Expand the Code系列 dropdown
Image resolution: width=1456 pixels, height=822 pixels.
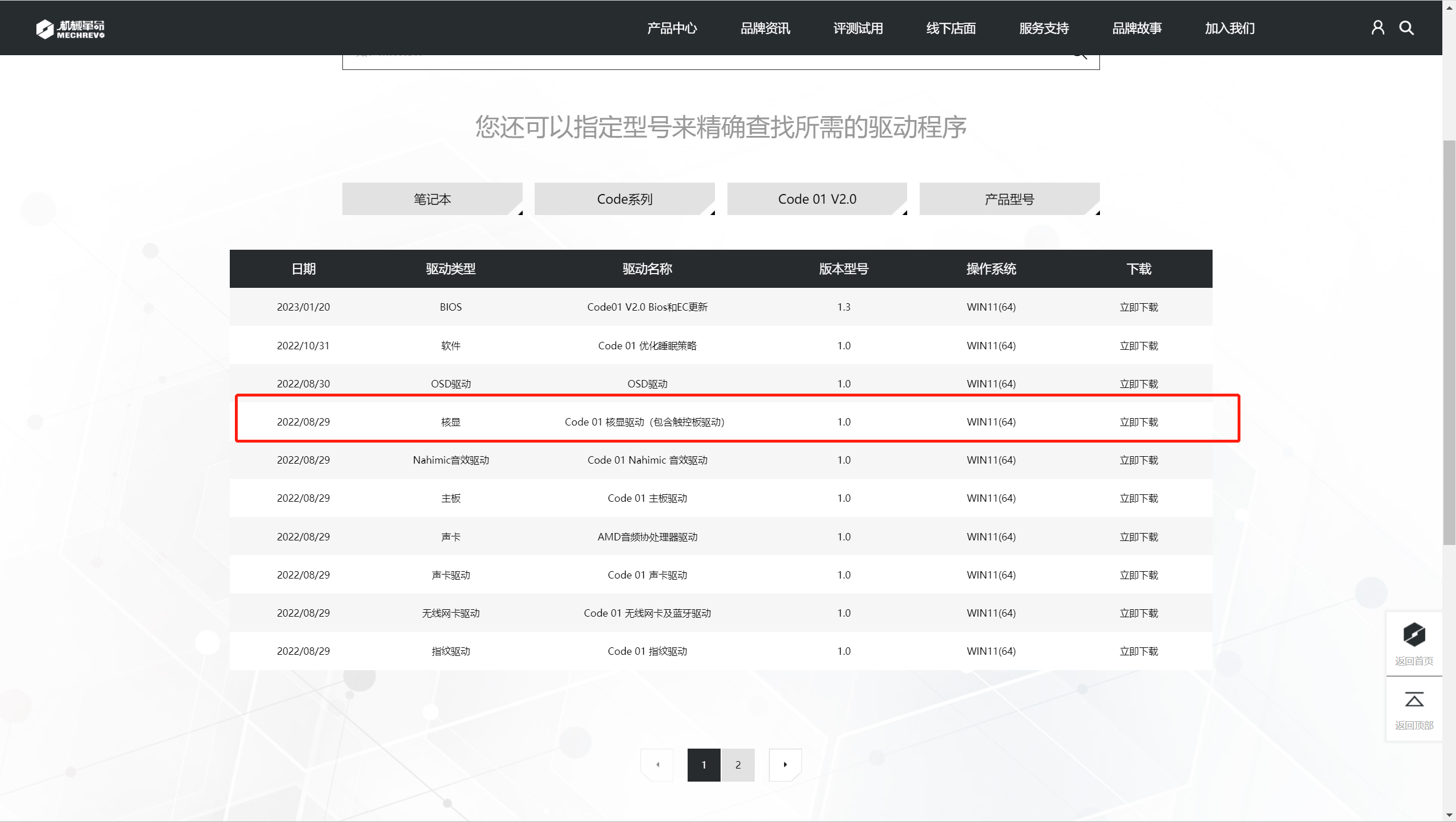coord(624,199)
